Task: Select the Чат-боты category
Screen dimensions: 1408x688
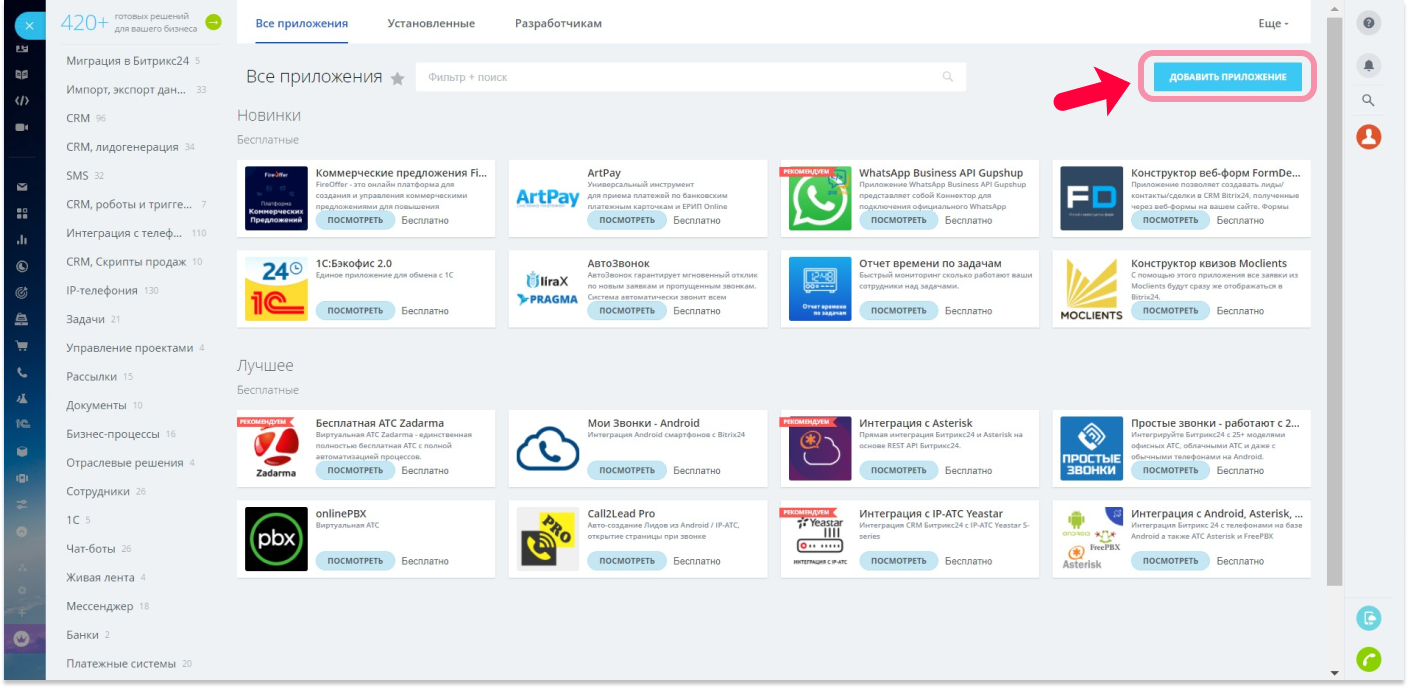Action: click(91, 549)
